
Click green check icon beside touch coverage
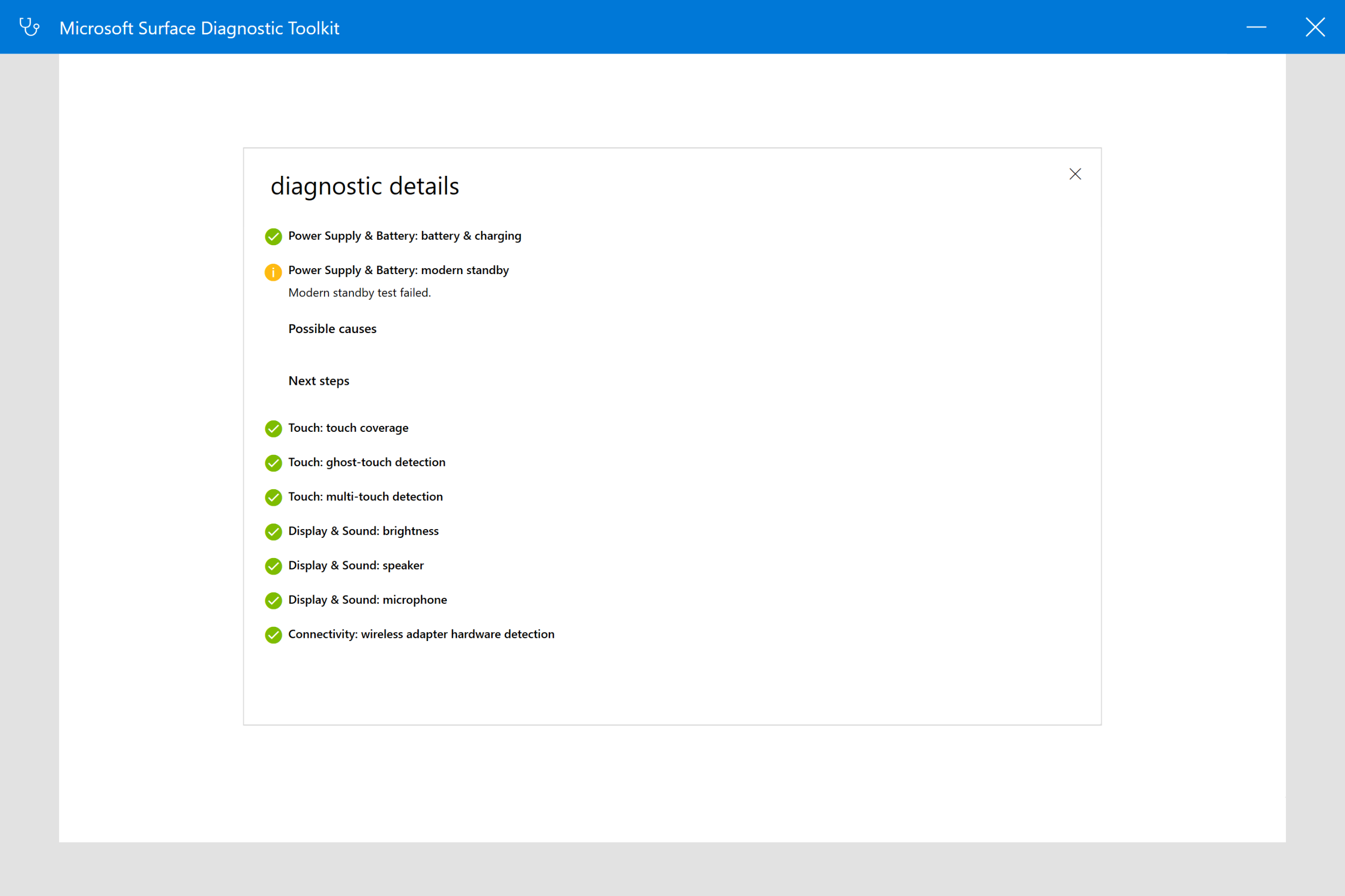point(273,429)
